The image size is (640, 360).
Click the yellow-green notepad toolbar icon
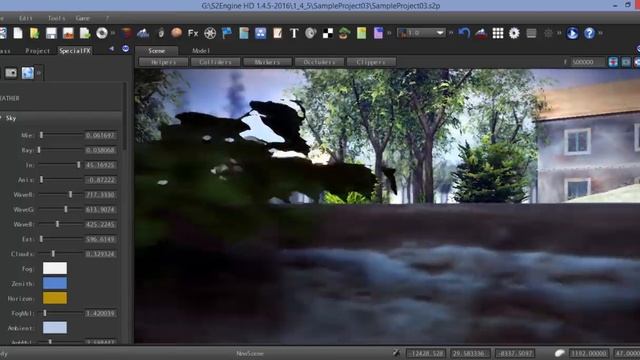(x=362, y=33)
